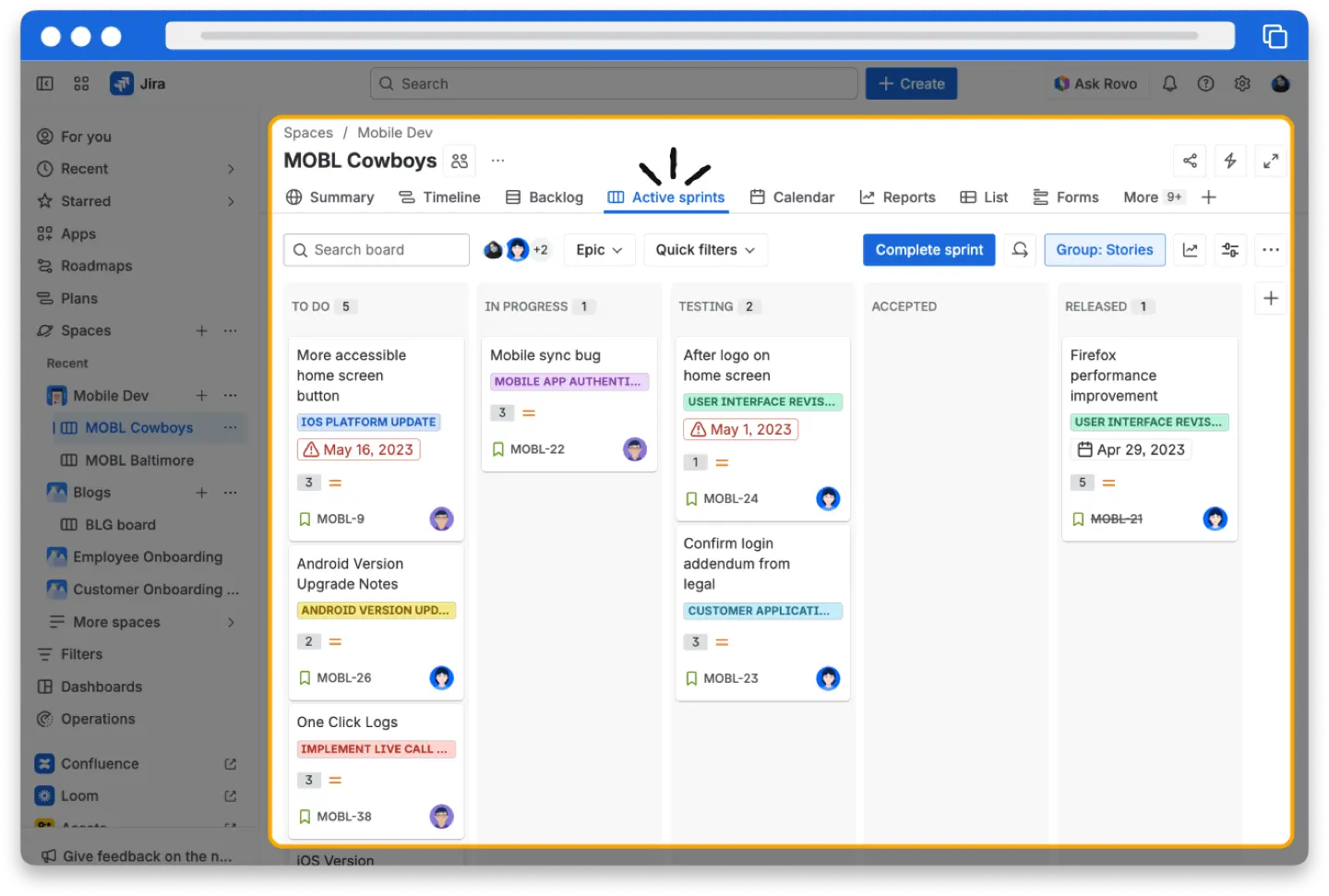Enter full screen mode
The image size is (1329, 896).
click(1271, 161)
